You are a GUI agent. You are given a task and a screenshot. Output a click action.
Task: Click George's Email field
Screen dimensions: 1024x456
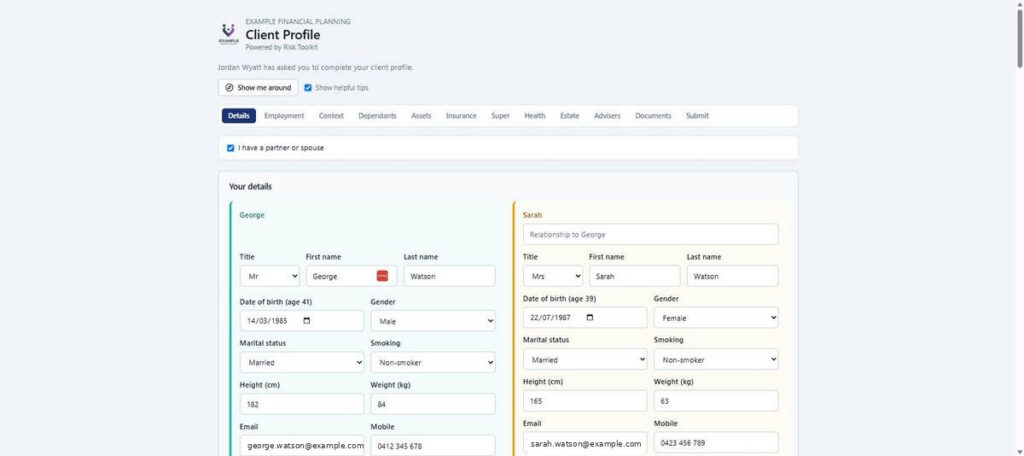(x=302, y=446)
